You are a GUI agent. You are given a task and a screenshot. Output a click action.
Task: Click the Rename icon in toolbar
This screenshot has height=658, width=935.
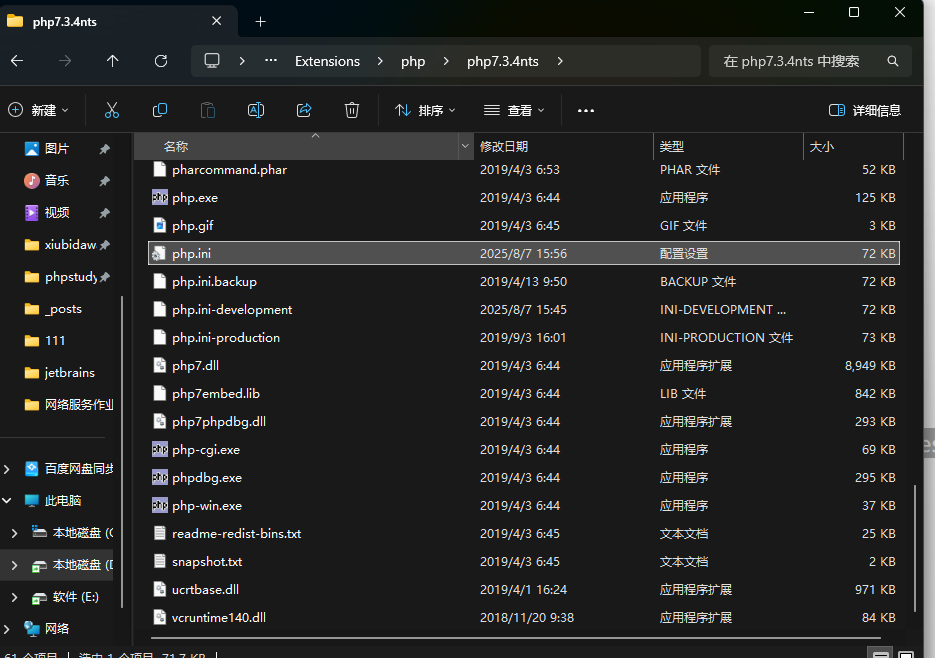click(x=256, y=110)
